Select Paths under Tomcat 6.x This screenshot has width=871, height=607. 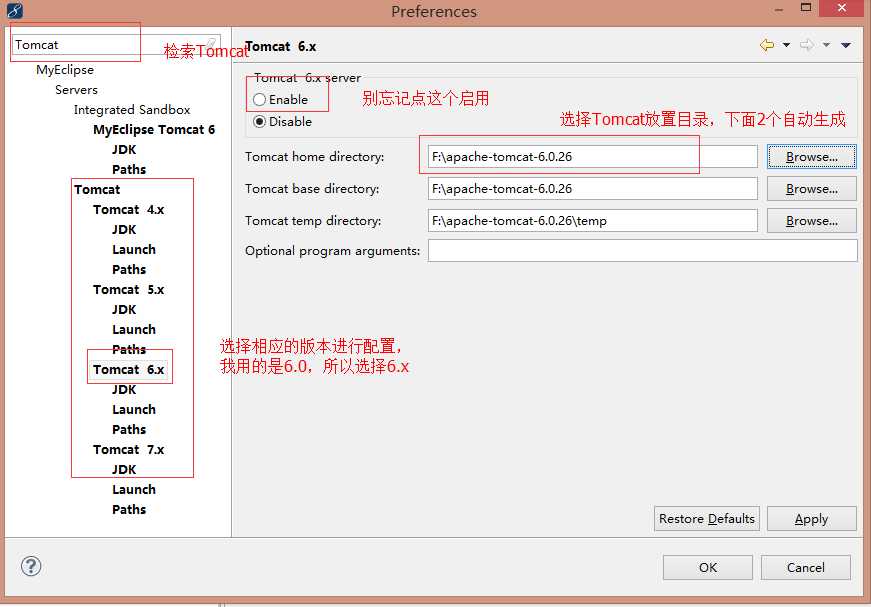pos(129,429)
